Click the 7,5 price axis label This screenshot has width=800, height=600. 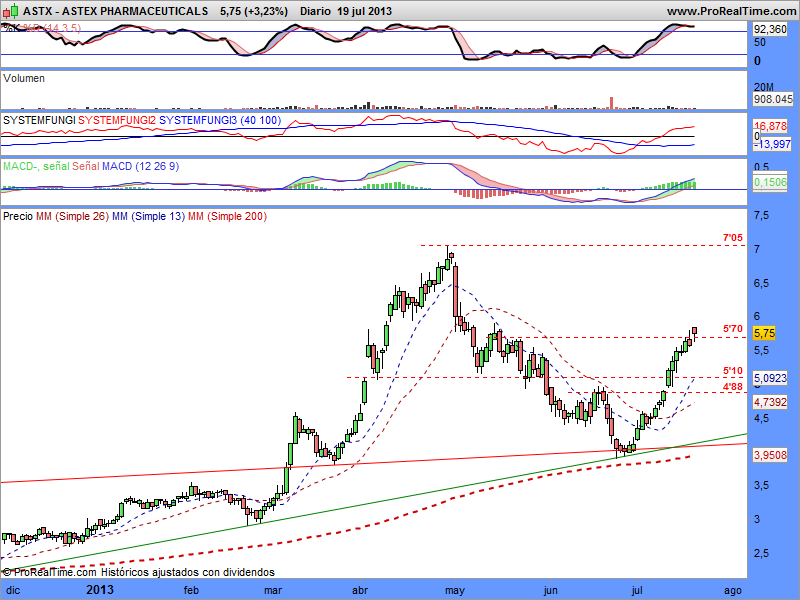point(761,215)
